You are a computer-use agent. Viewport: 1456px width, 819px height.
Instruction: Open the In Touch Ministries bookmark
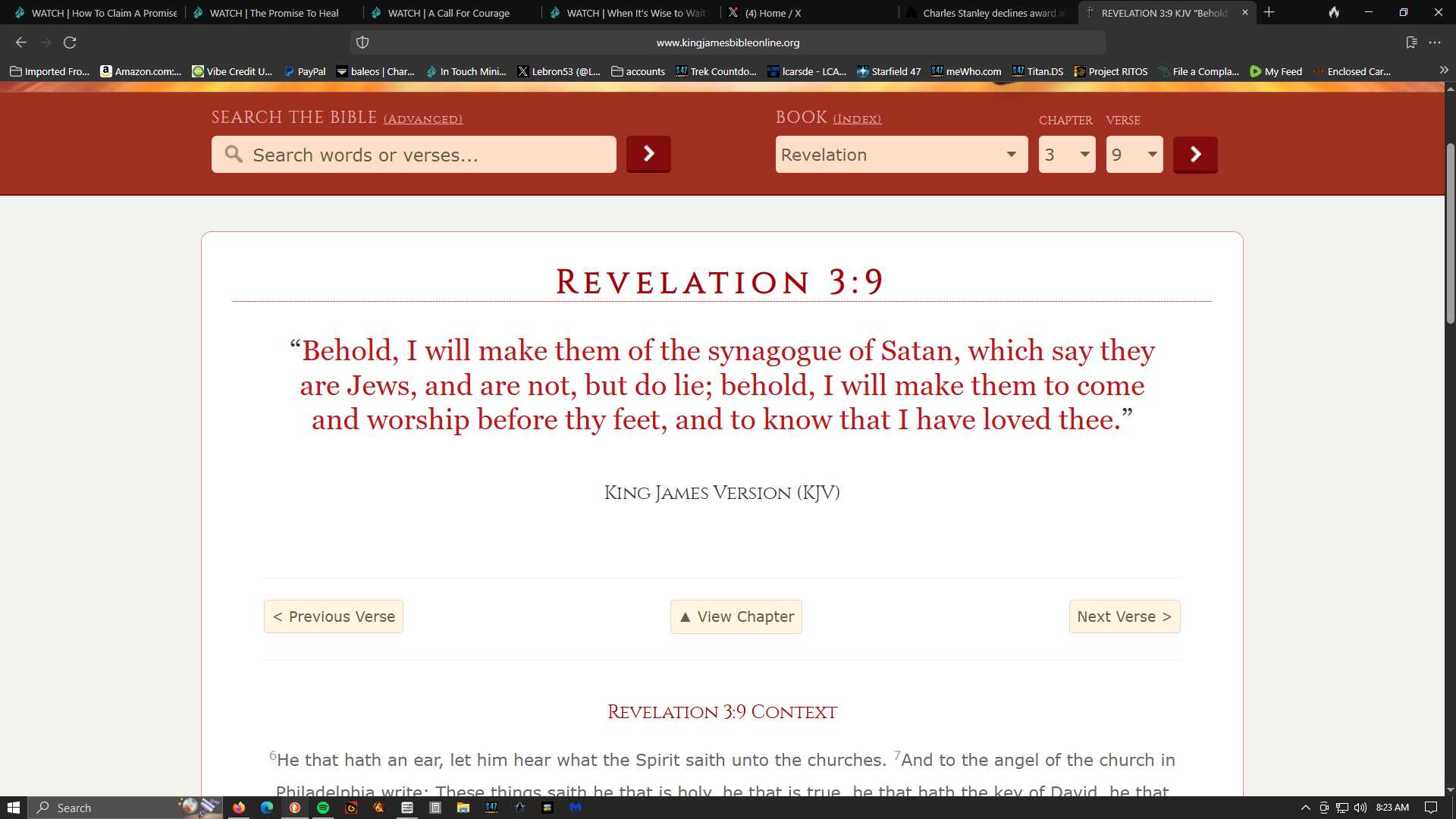pyautogui.click(x=466, y=71)
